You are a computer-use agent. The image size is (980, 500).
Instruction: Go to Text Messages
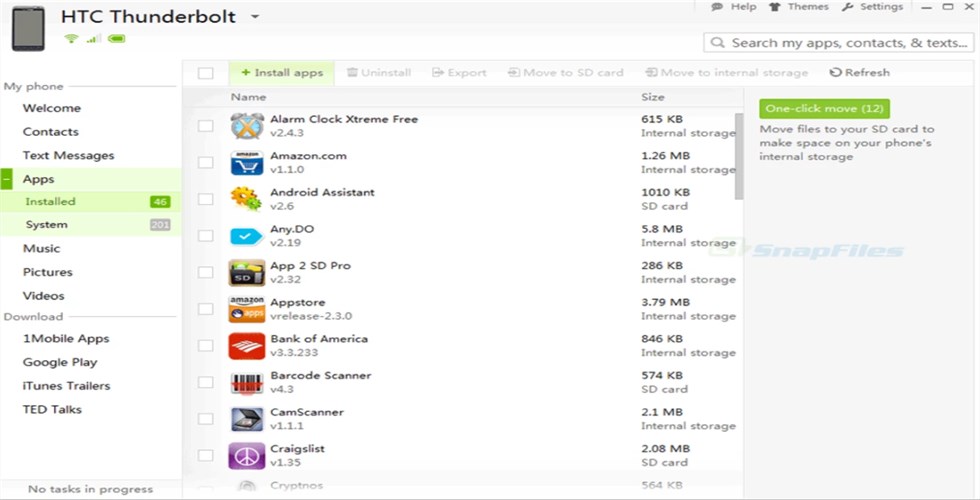coord(69,156)
